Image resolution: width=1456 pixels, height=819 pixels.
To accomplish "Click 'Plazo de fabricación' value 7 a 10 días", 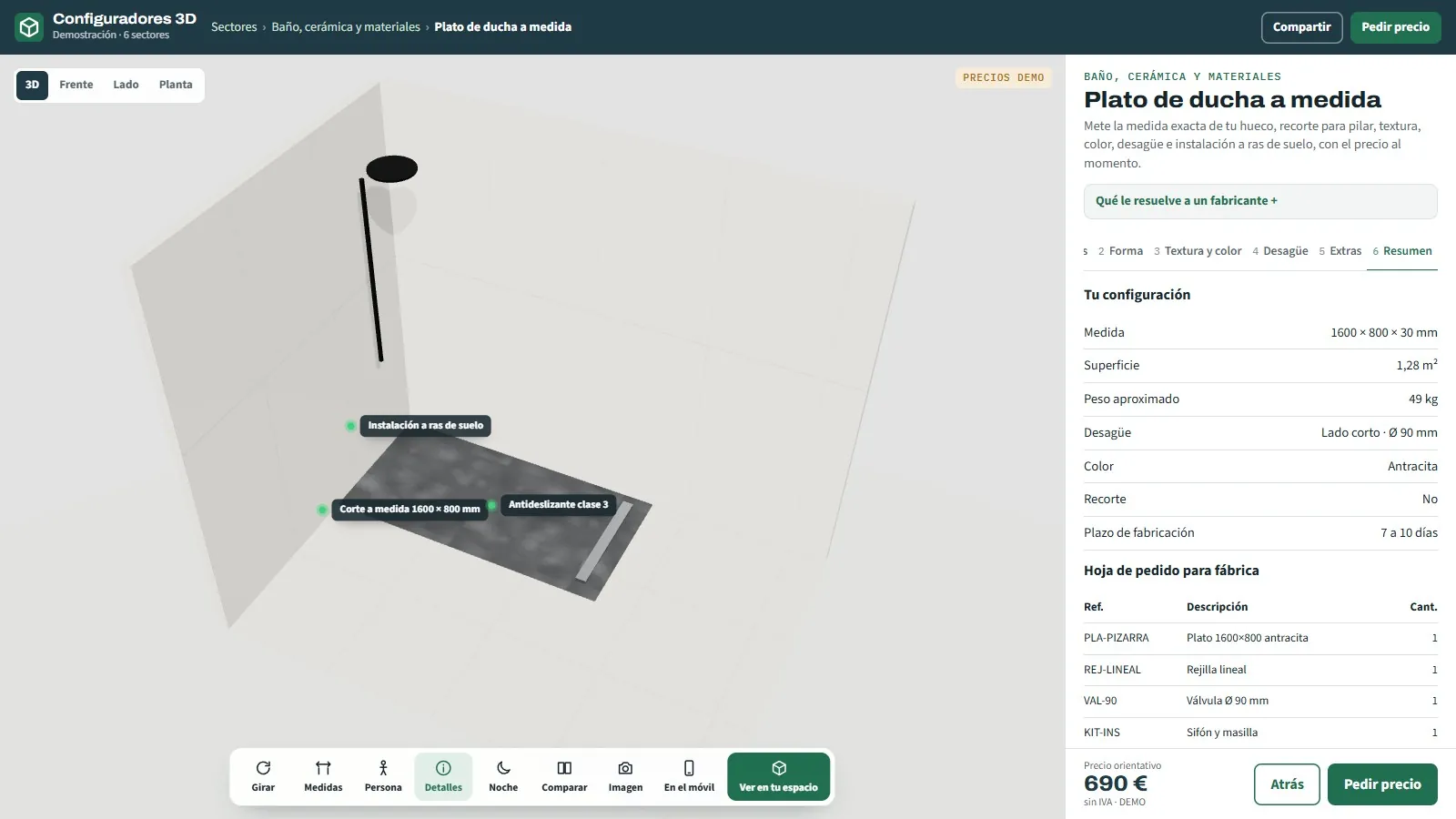I will 1409,532.
